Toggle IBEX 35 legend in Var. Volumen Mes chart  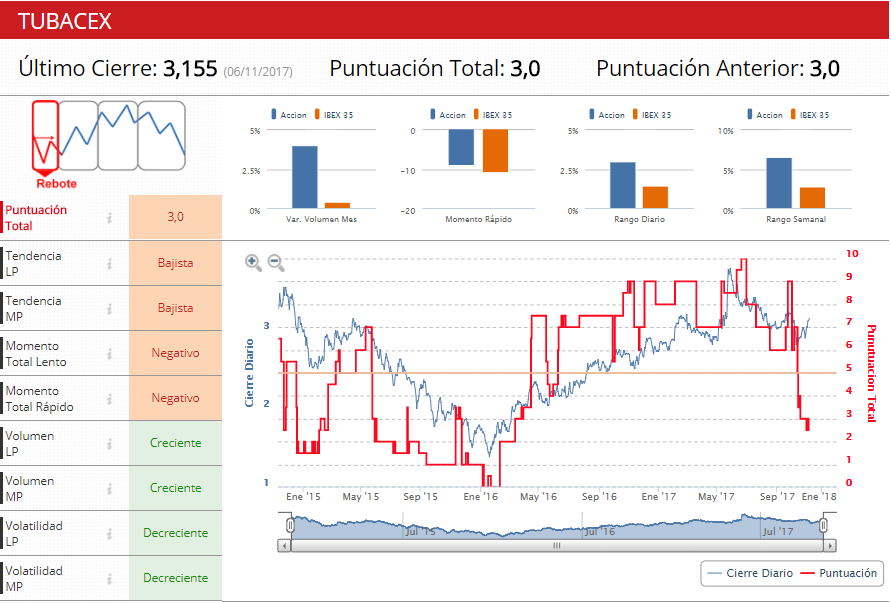click(334, 115)
